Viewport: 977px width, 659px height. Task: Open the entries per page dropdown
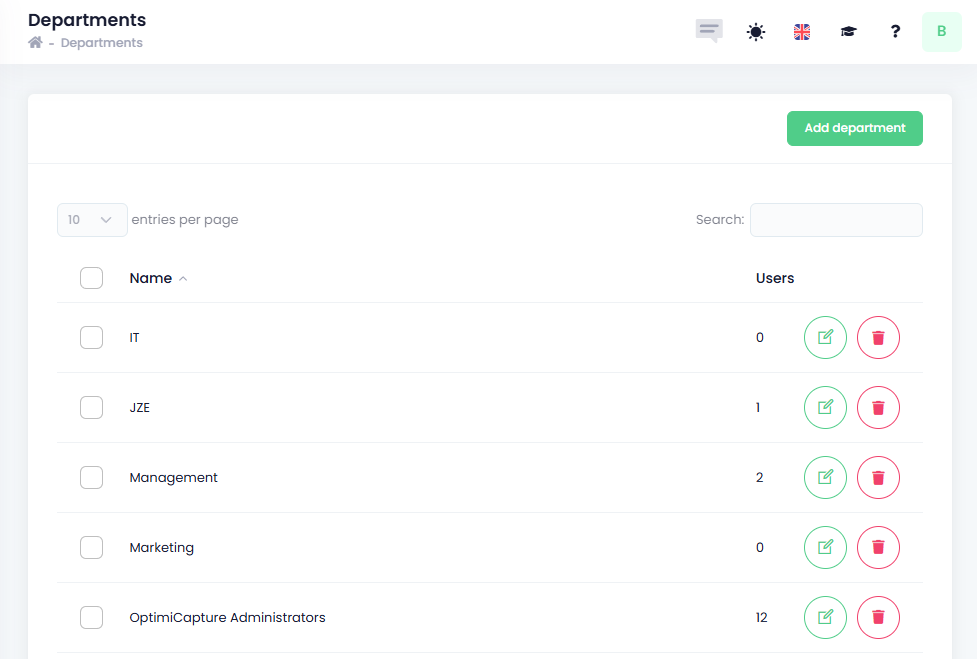pos(92,220)
